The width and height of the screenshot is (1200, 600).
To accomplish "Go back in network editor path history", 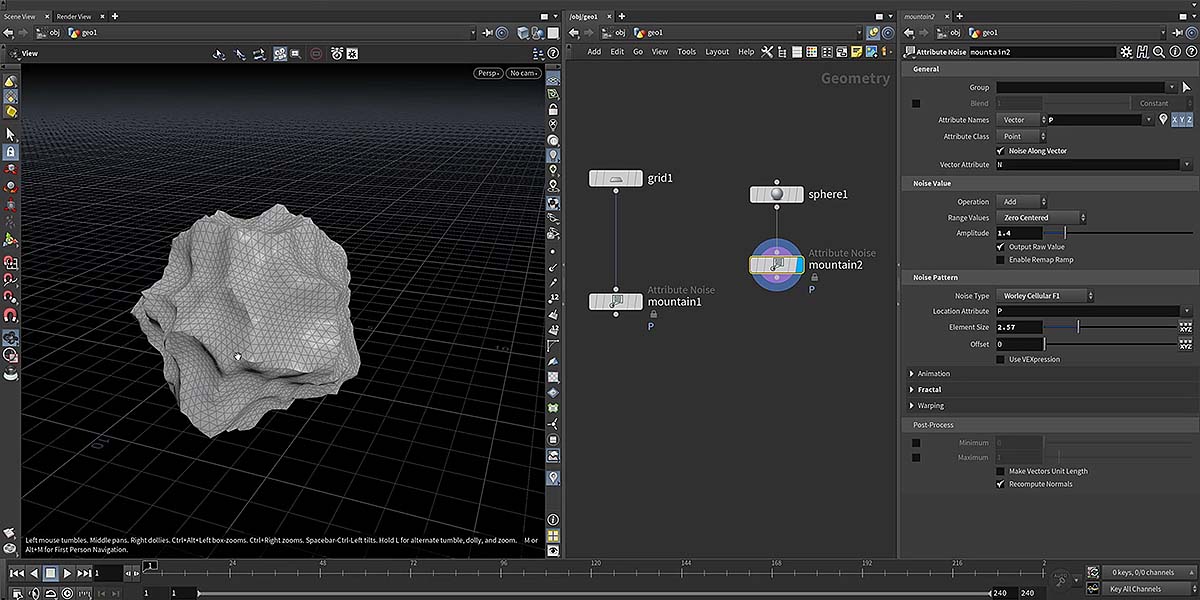I will [x=574, y=33].
